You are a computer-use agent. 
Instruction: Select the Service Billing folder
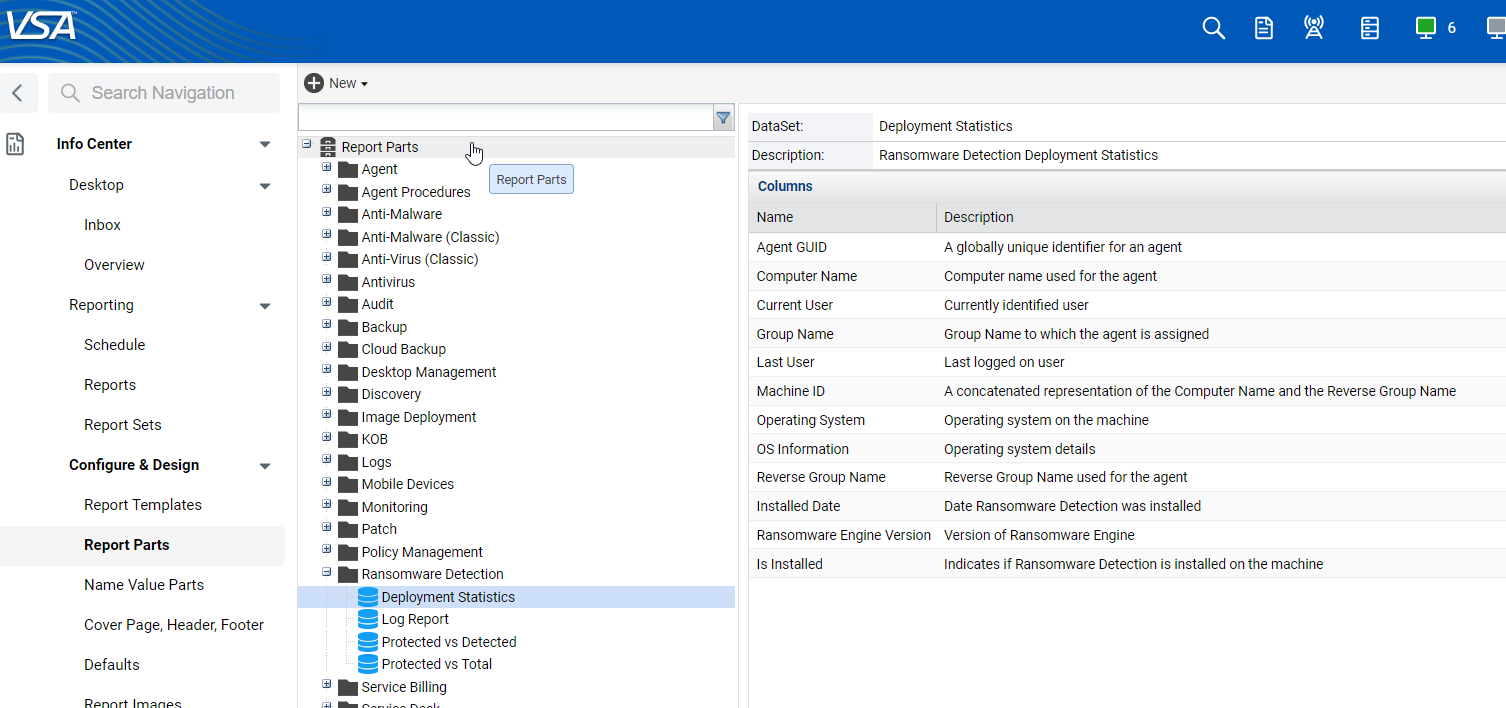pyautogui.click(x=404, y=687)
